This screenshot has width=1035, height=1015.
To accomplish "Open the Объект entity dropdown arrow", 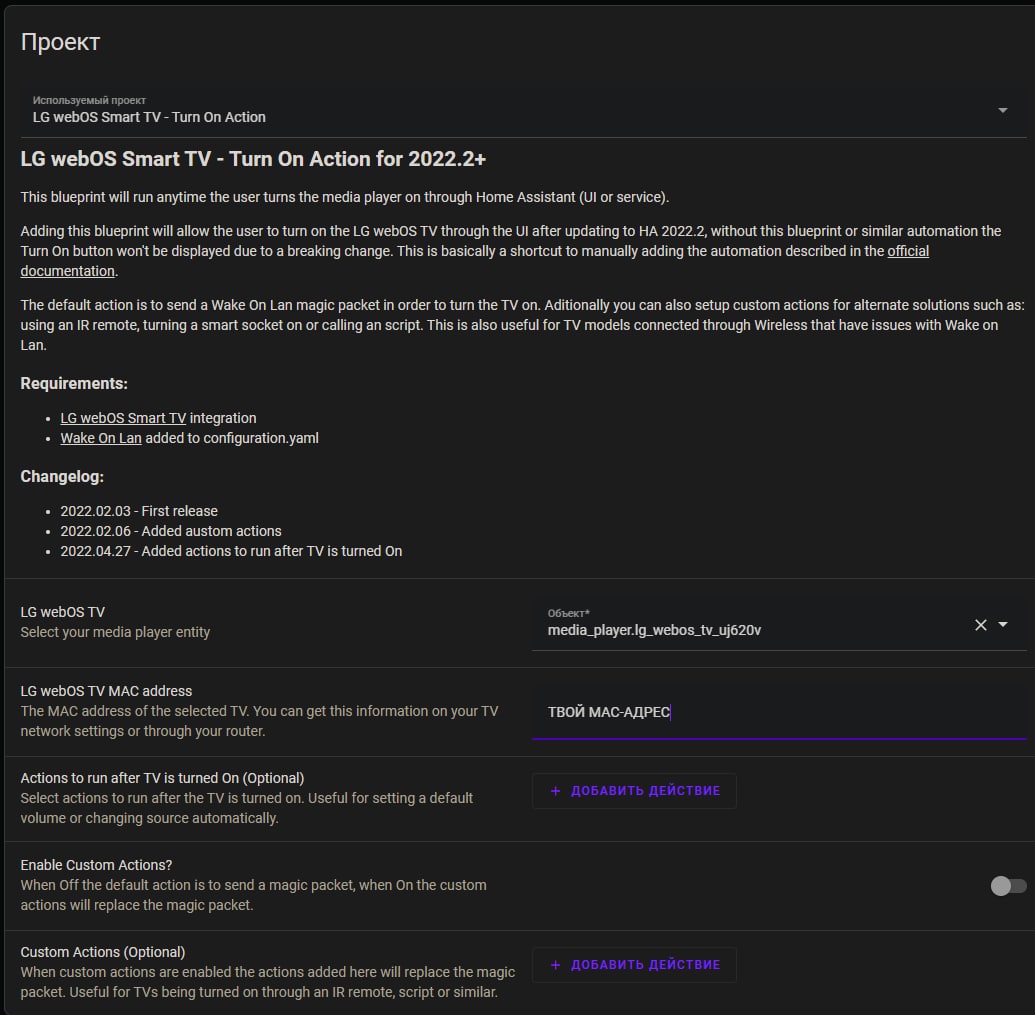I will point(1003,625).
